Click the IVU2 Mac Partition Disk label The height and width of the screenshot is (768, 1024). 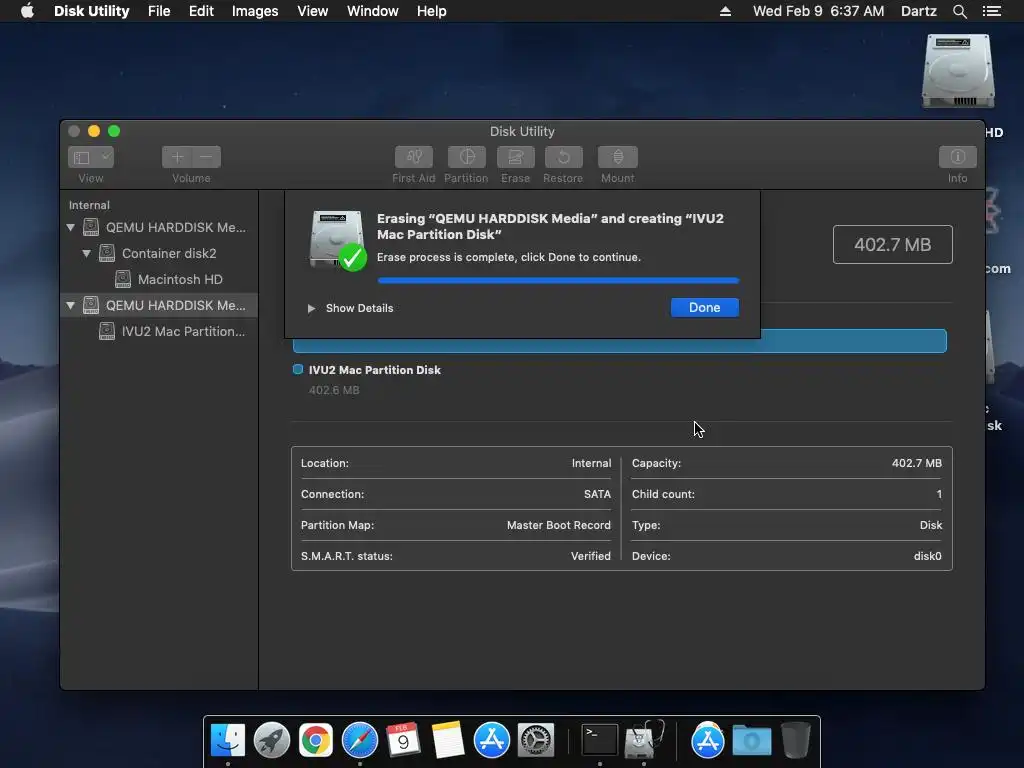click(x=375, y=370)
